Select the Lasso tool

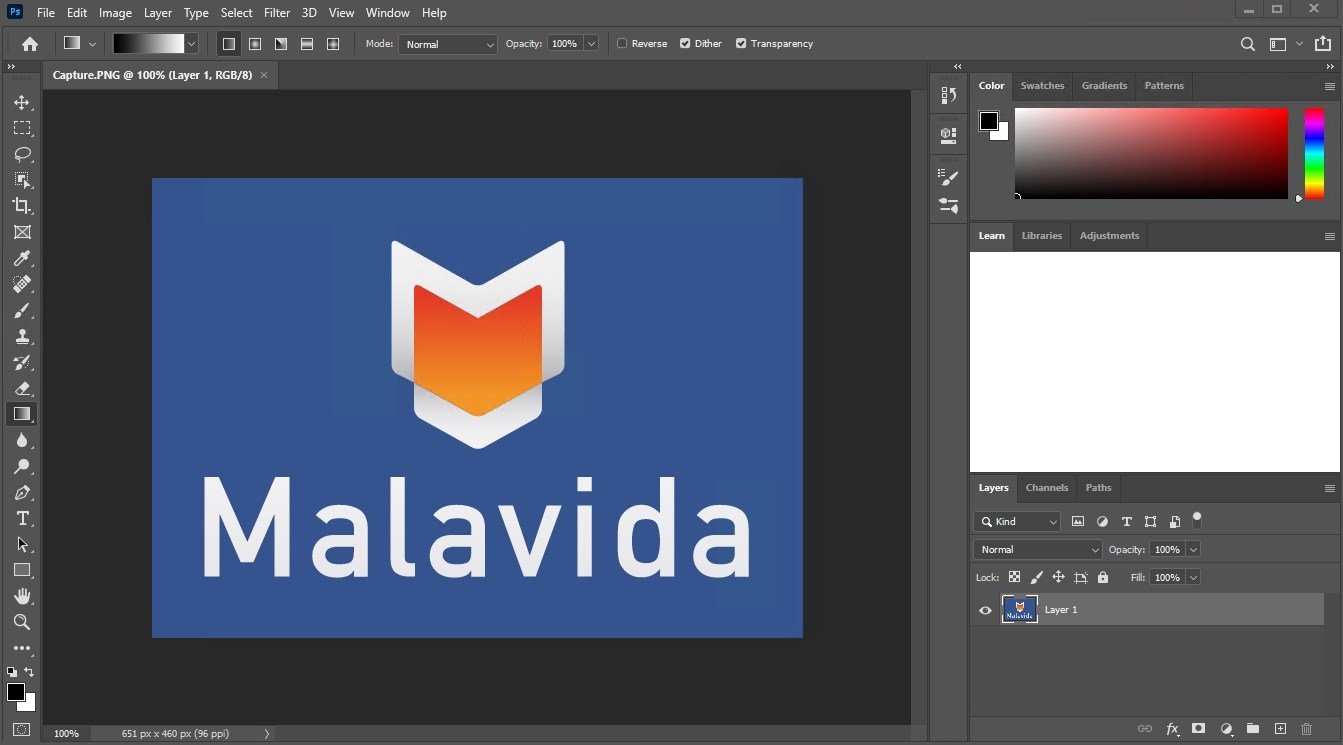22,154
